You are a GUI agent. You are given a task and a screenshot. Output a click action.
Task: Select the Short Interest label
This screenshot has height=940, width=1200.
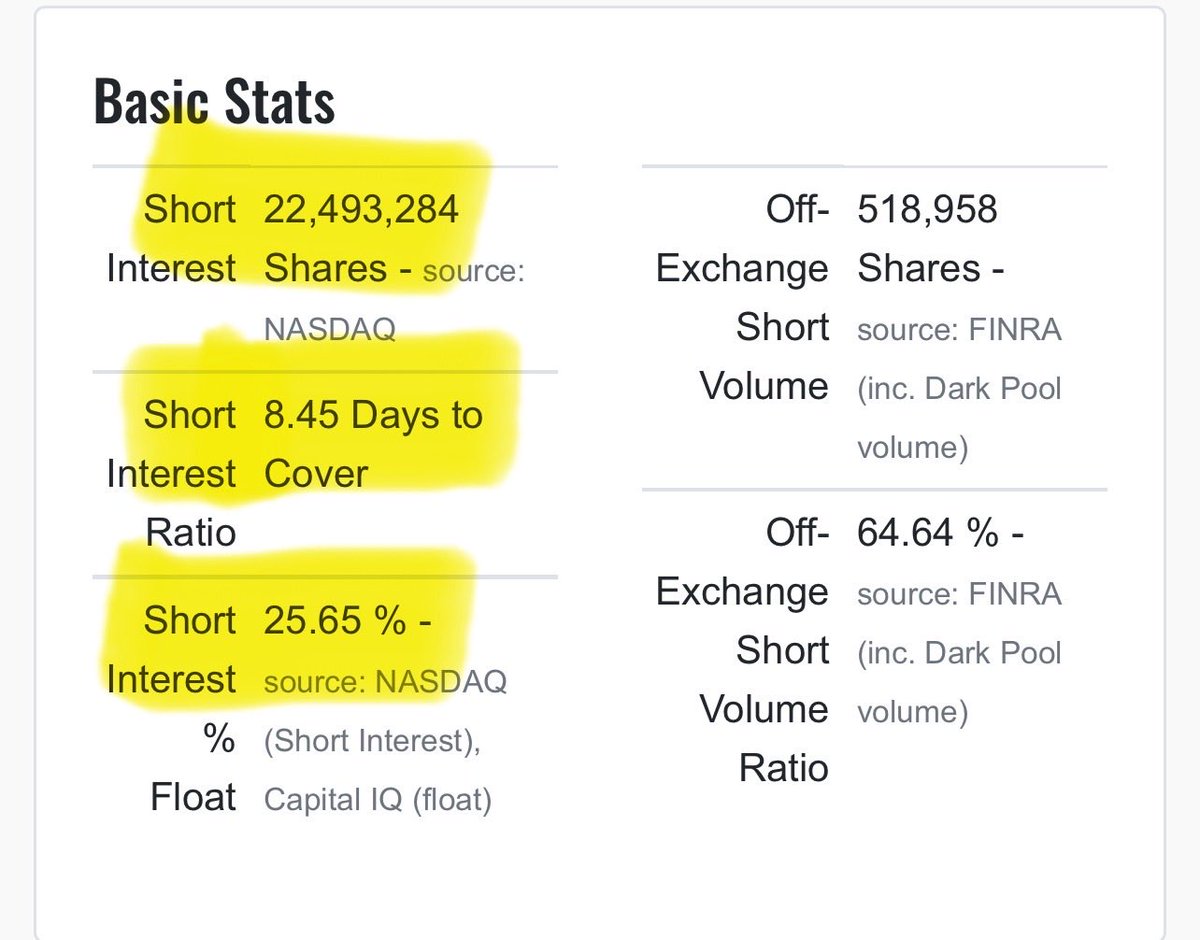coord(171,239)
